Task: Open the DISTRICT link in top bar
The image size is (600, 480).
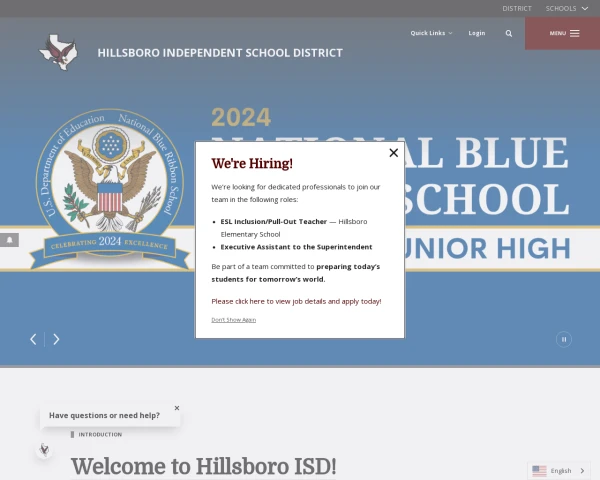Action: click(x=517, y=8)
